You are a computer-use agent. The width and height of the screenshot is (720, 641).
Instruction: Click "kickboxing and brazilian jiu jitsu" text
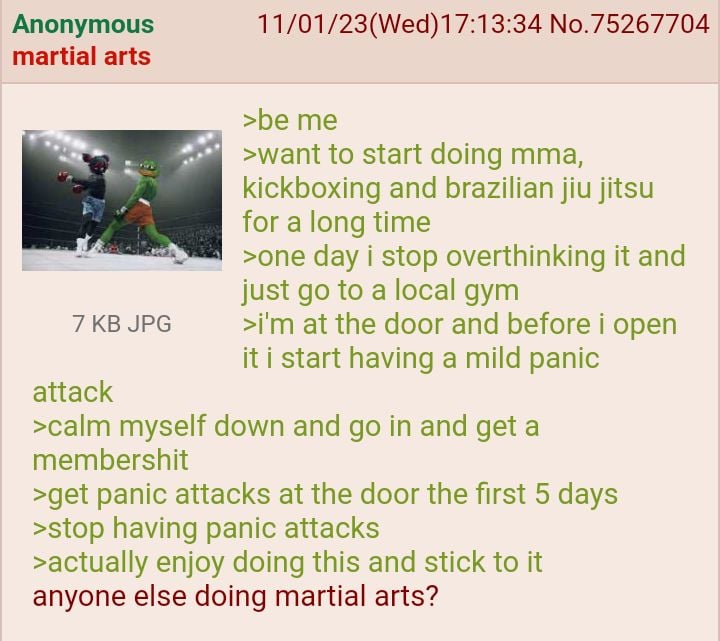(x=448, y=189)
